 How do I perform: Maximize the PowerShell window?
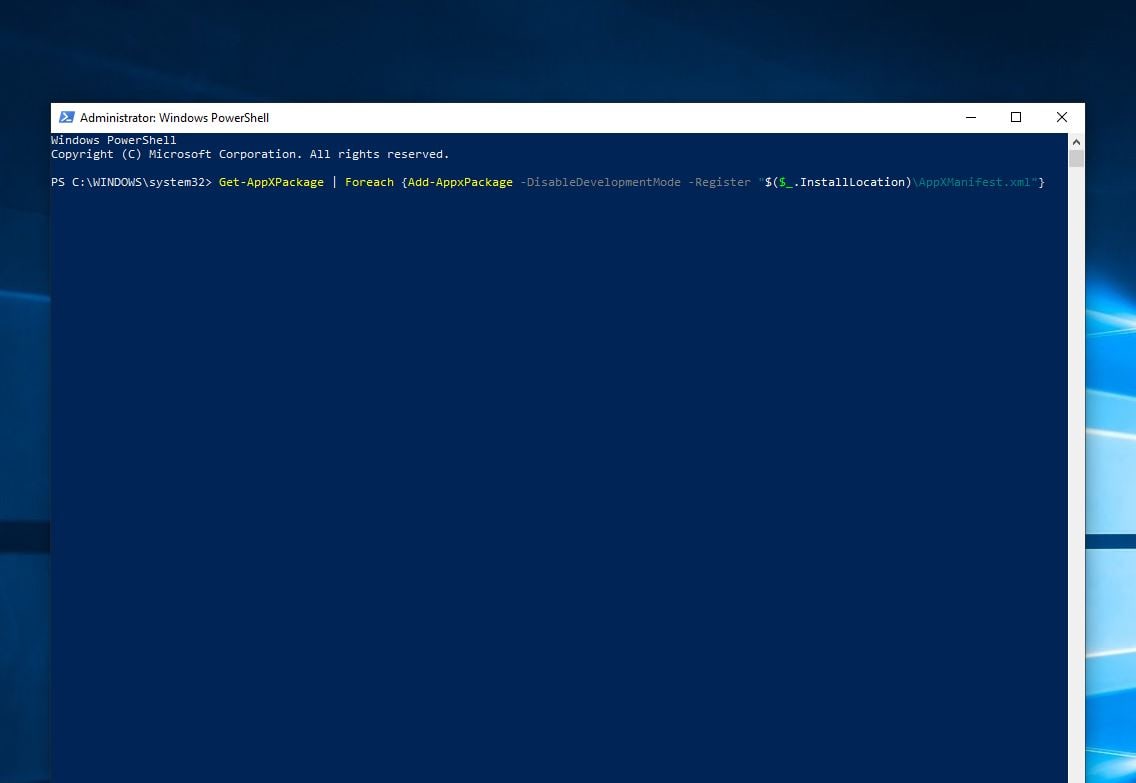(1016, 118)
